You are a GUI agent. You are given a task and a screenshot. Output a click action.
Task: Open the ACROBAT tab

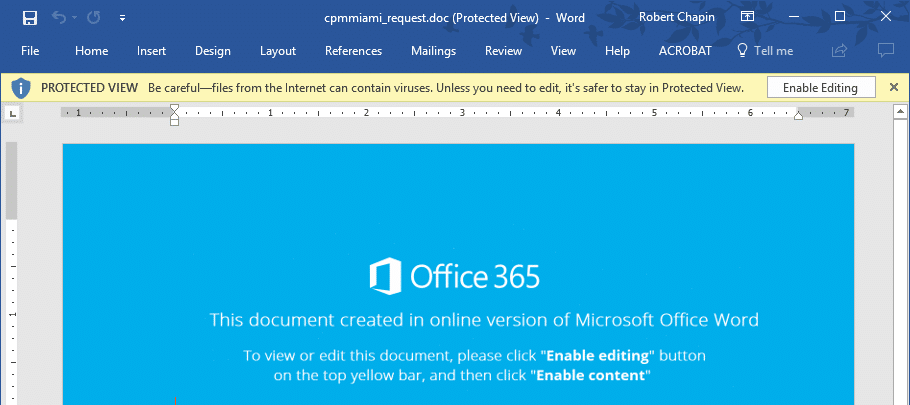coord(685,50)
